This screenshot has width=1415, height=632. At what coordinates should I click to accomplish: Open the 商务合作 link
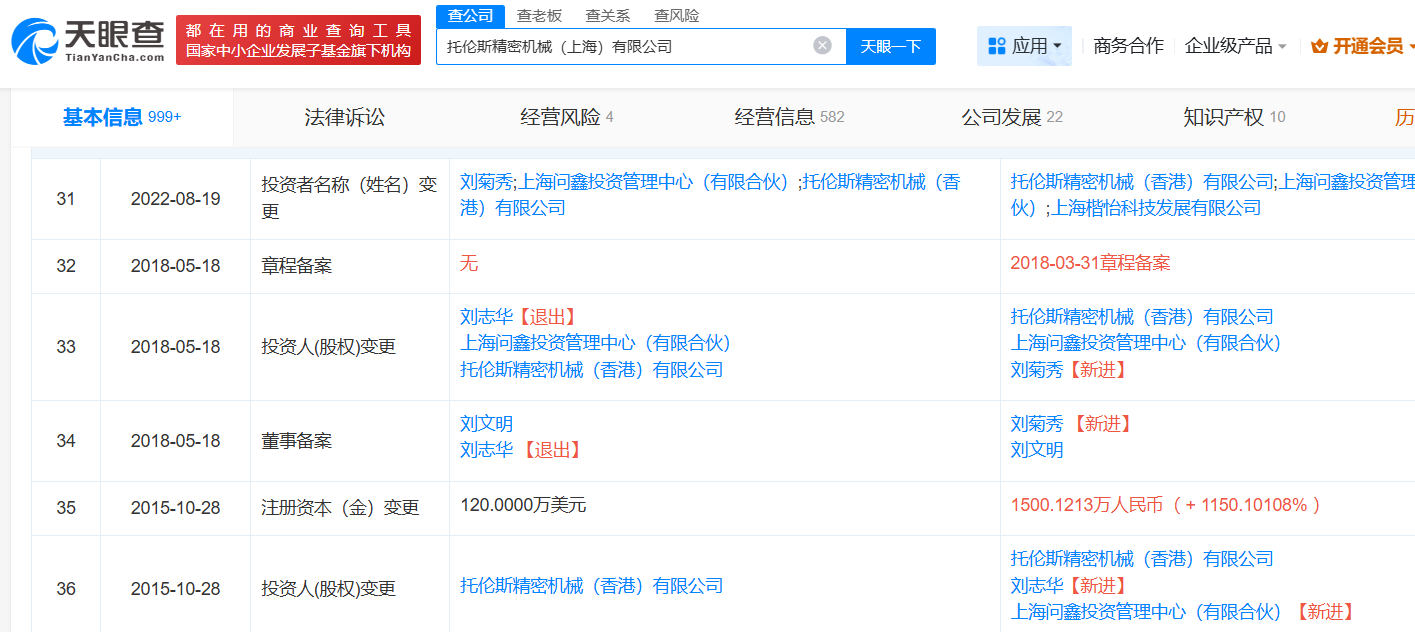(x=1128, y=46)
